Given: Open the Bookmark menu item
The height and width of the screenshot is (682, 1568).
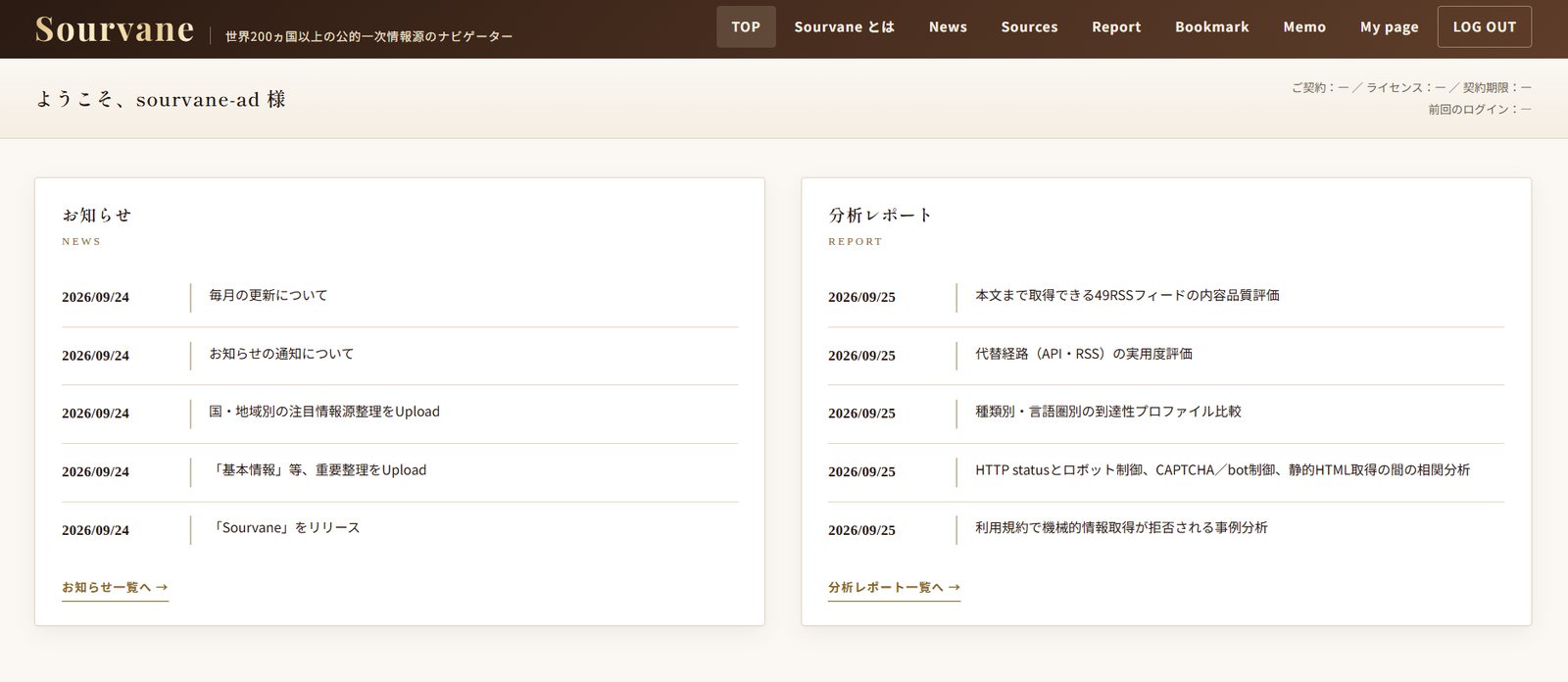Looking at the screenshot, I should 1212,27.
